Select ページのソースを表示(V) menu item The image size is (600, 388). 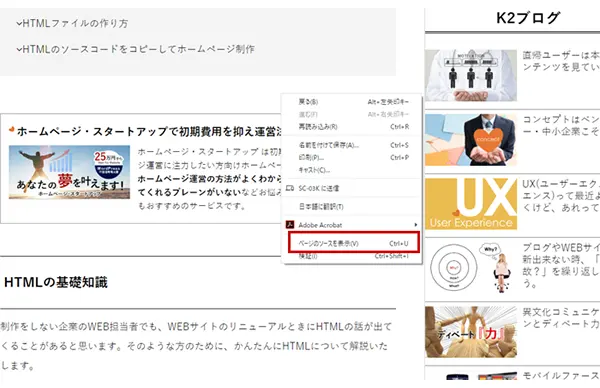pyautogui.click(x=354, y=243)
